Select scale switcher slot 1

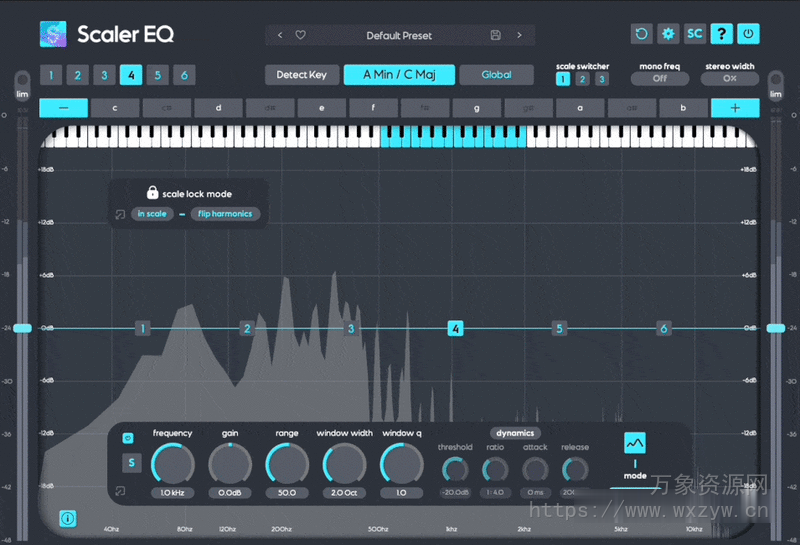(563, 79)
